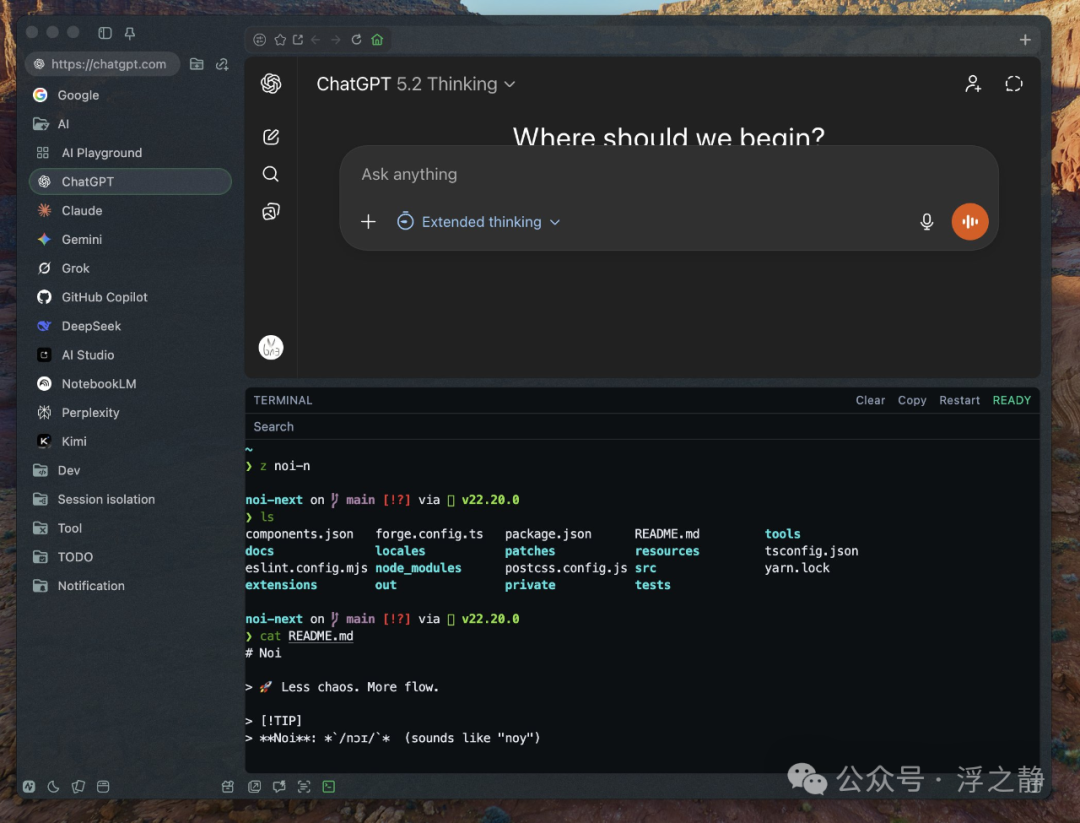Open ChatGPT search chats icon
This screenshot has width=1080, height=823.
tap(271, 174)
